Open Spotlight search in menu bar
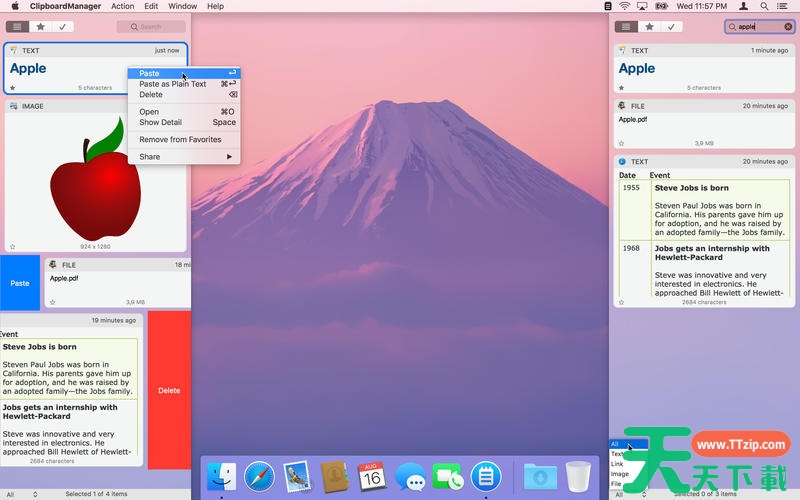This screenshot has height=500, width=800. point(764,6)
